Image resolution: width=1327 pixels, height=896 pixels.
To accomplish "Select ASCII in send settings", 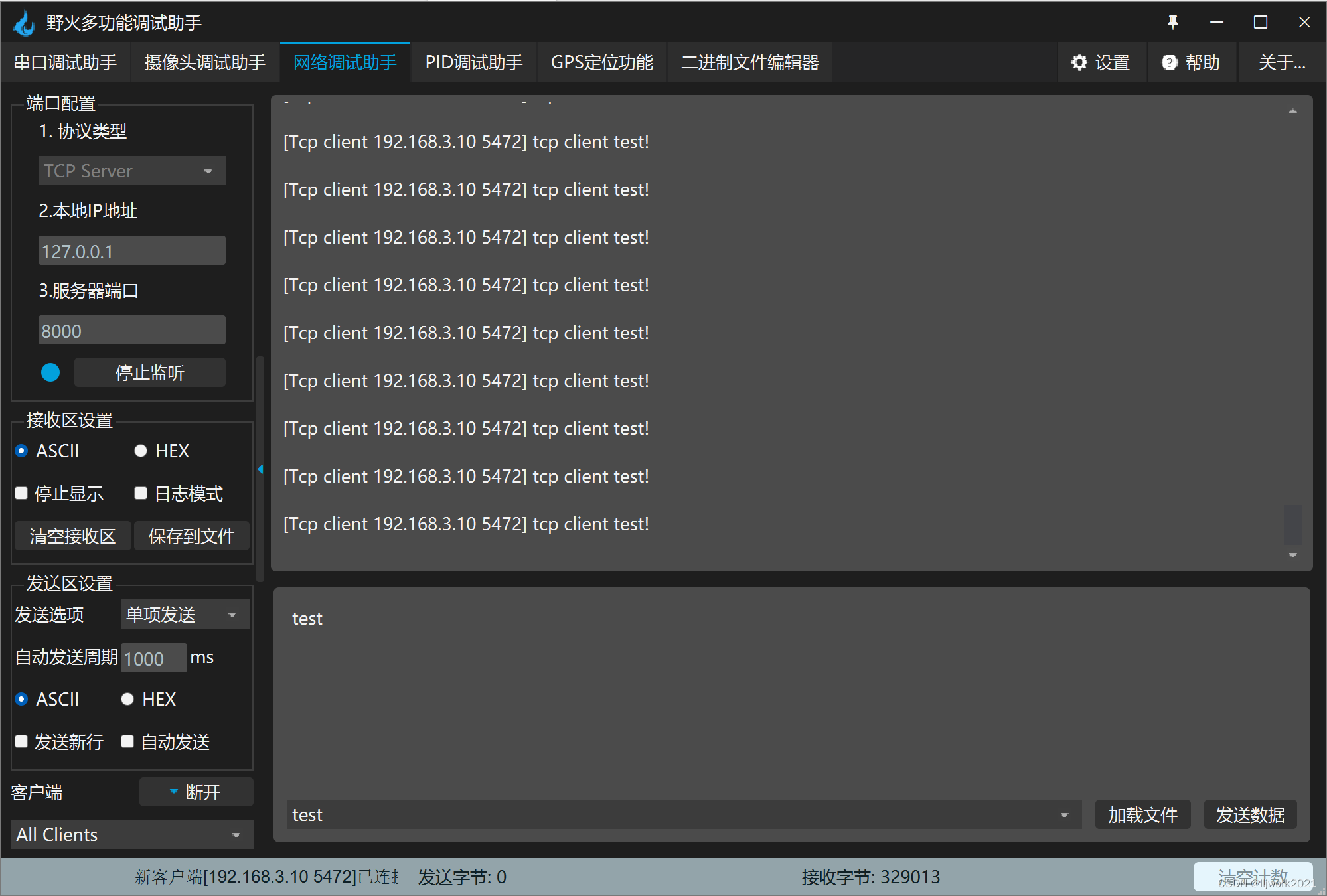I will [21, 699].
